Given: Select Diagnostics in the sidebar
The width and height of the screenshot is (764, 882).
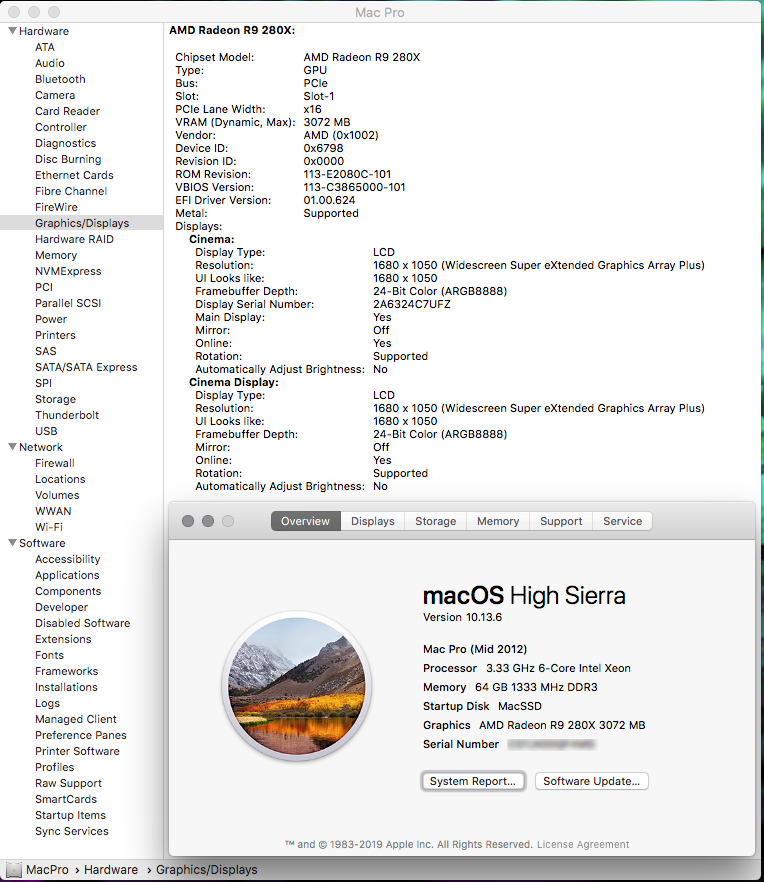Looking at the screenshot, I should [65, 143].
